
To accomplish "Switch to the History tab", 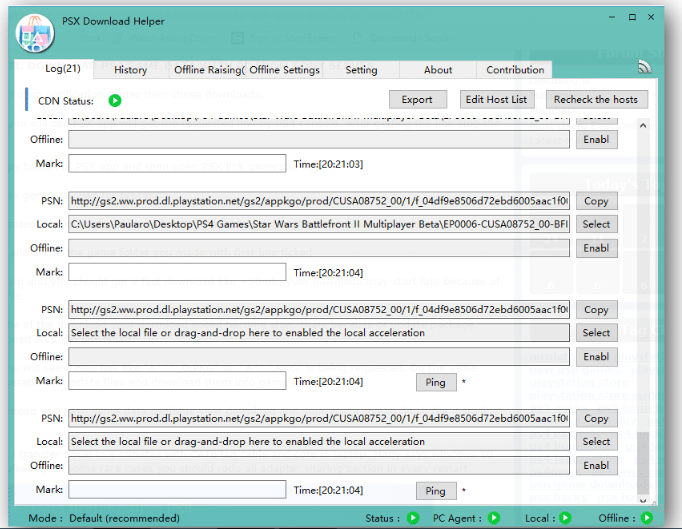I will [130, 70].
